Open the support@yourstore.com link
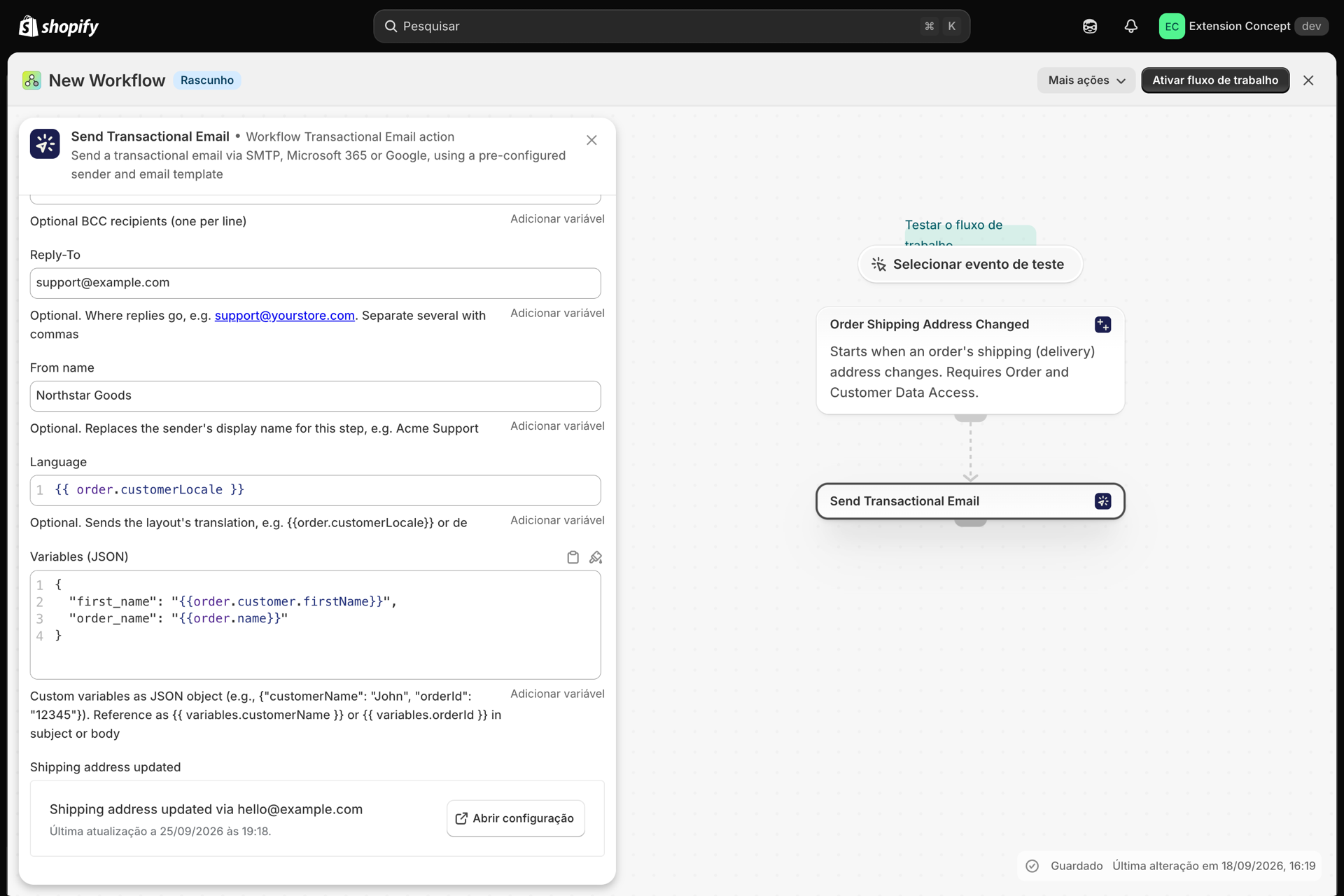Viewport: 1344px width, 896px height. point(284,316)
